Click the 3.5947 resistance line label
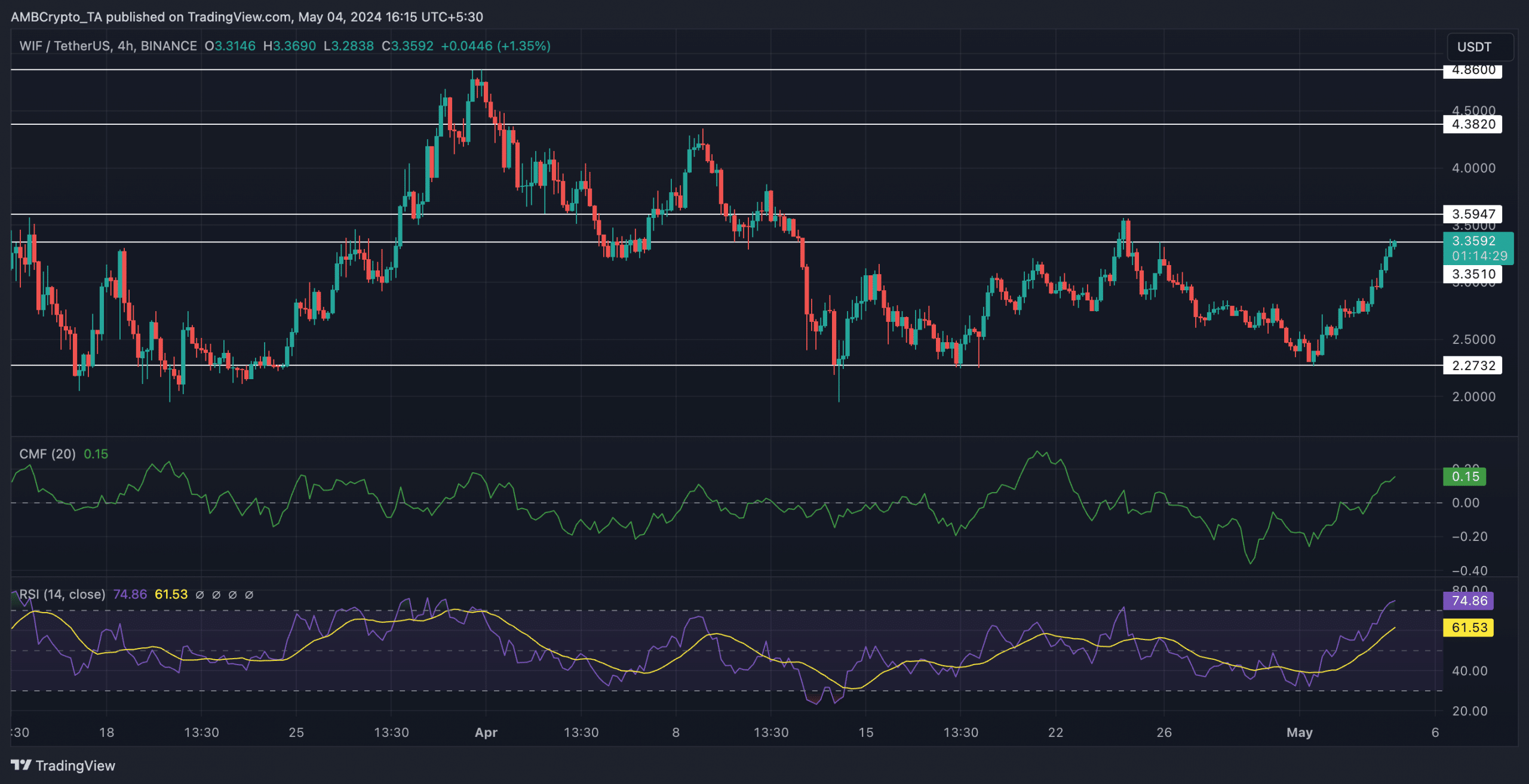The width and height of the screenshot is (1529, 784). (1472, 214)
